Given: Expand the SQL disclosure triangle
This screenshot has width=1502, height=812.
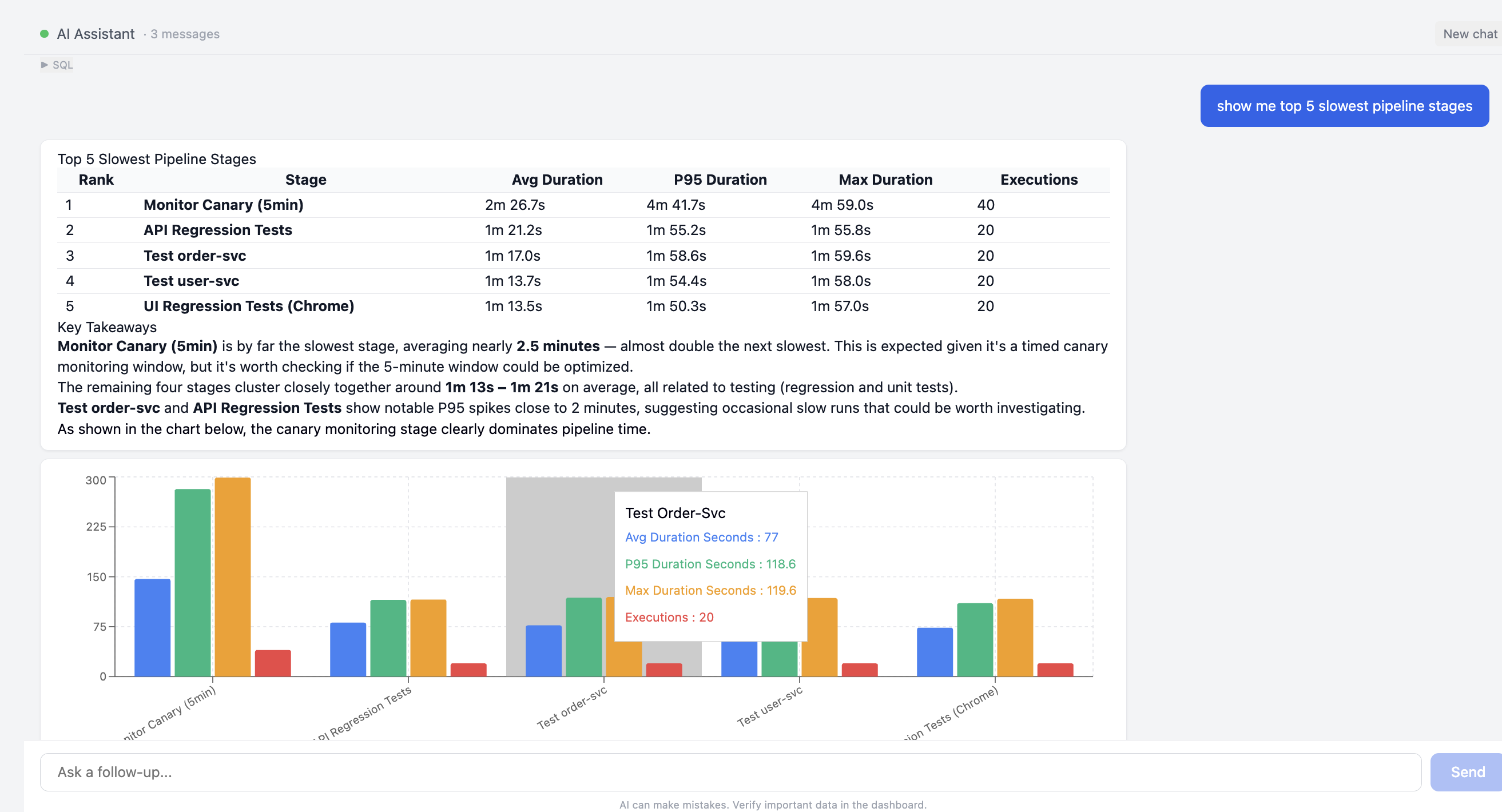Looking at the screenshot, I should [44, 65].
